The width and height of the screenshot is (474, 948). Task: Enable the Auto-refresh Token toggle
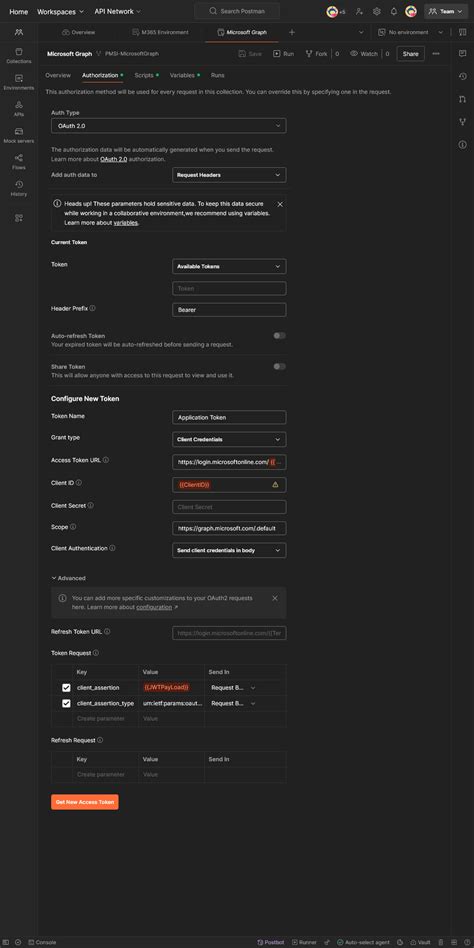click(x=279, y=336)
